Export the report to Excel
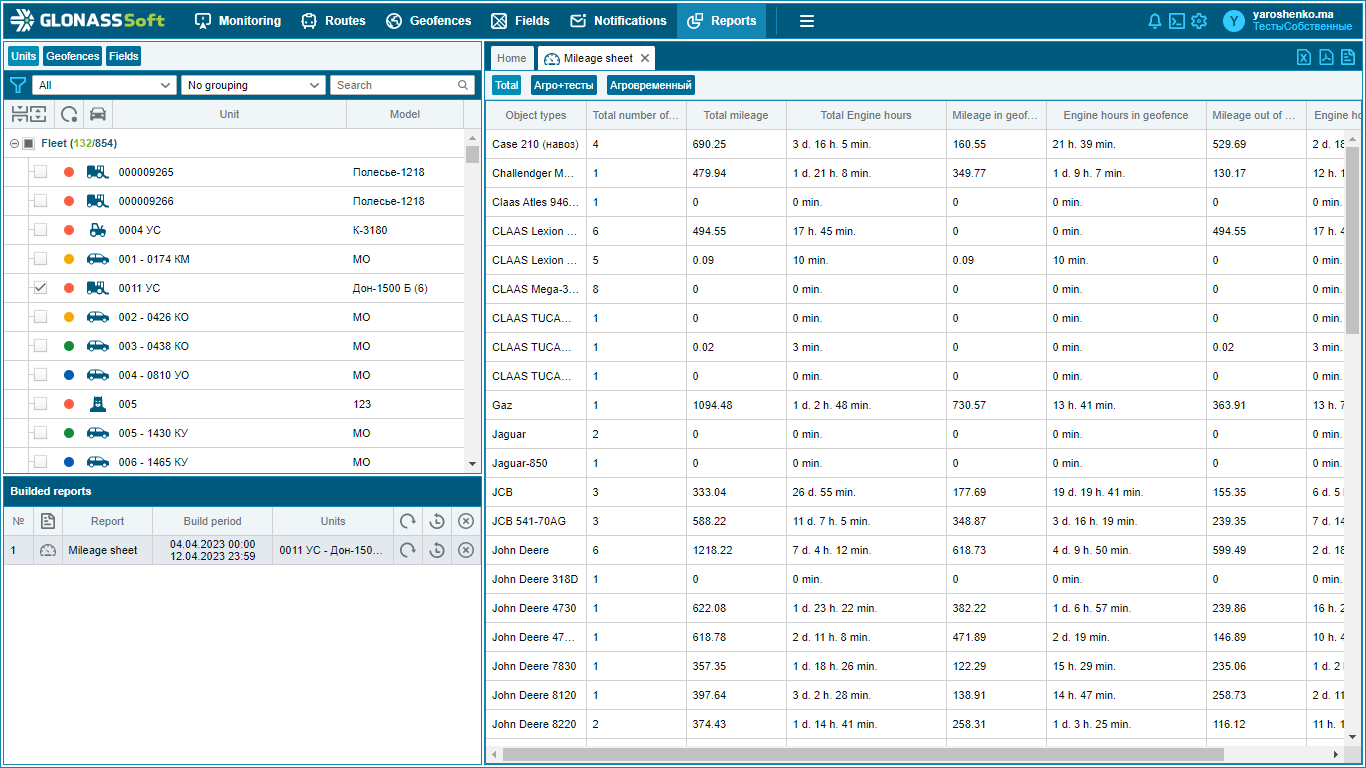The width and height of the screenshot is (1366, 768). point(1304,57)
